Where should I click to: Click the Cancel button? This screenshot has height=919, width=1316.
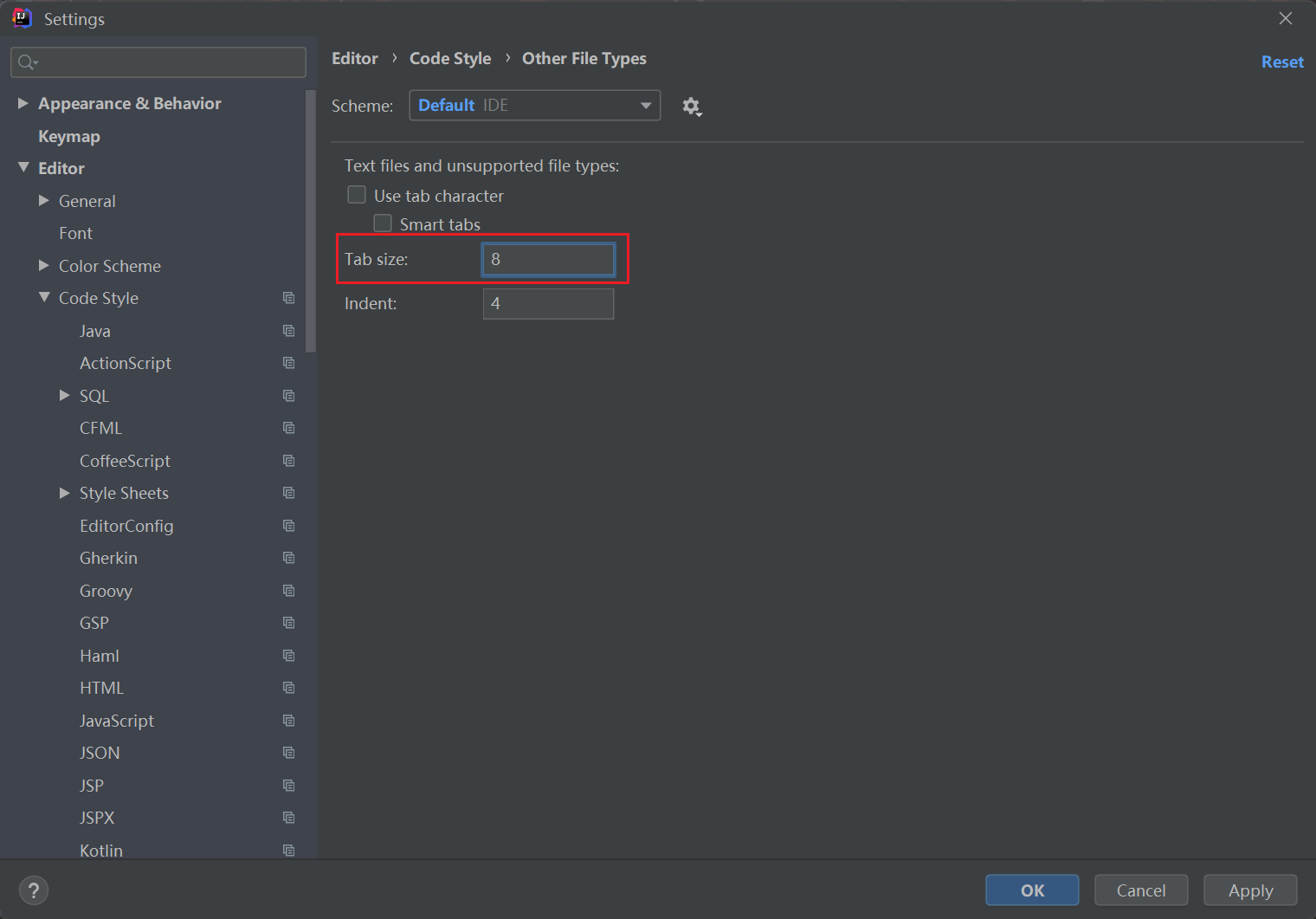point(1141,890)
